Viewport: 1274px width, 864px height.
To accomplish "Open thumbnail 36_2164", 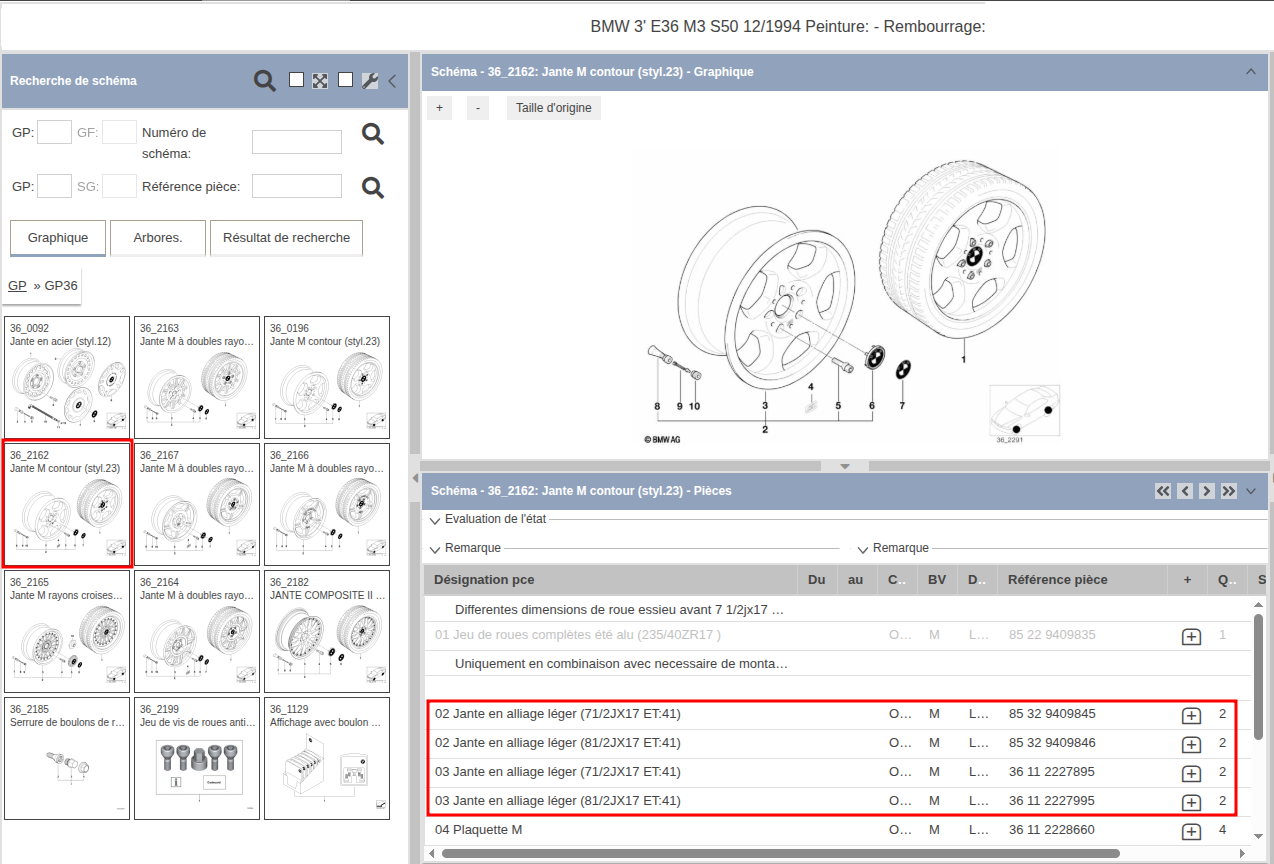I will click(x=197, y=632).
